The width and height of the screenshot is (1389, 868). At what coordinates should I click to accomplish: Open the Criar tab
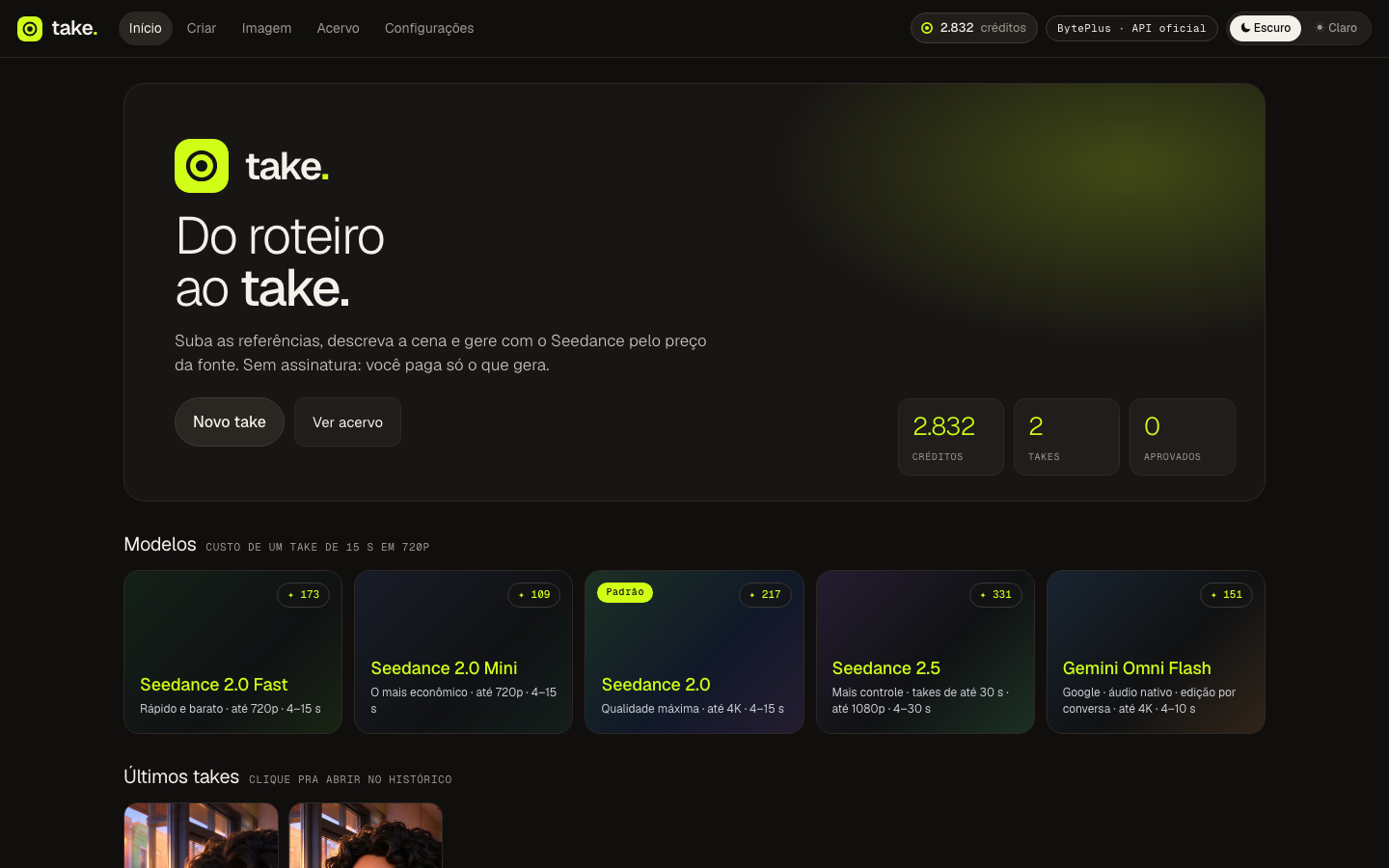tap(202, 28)
